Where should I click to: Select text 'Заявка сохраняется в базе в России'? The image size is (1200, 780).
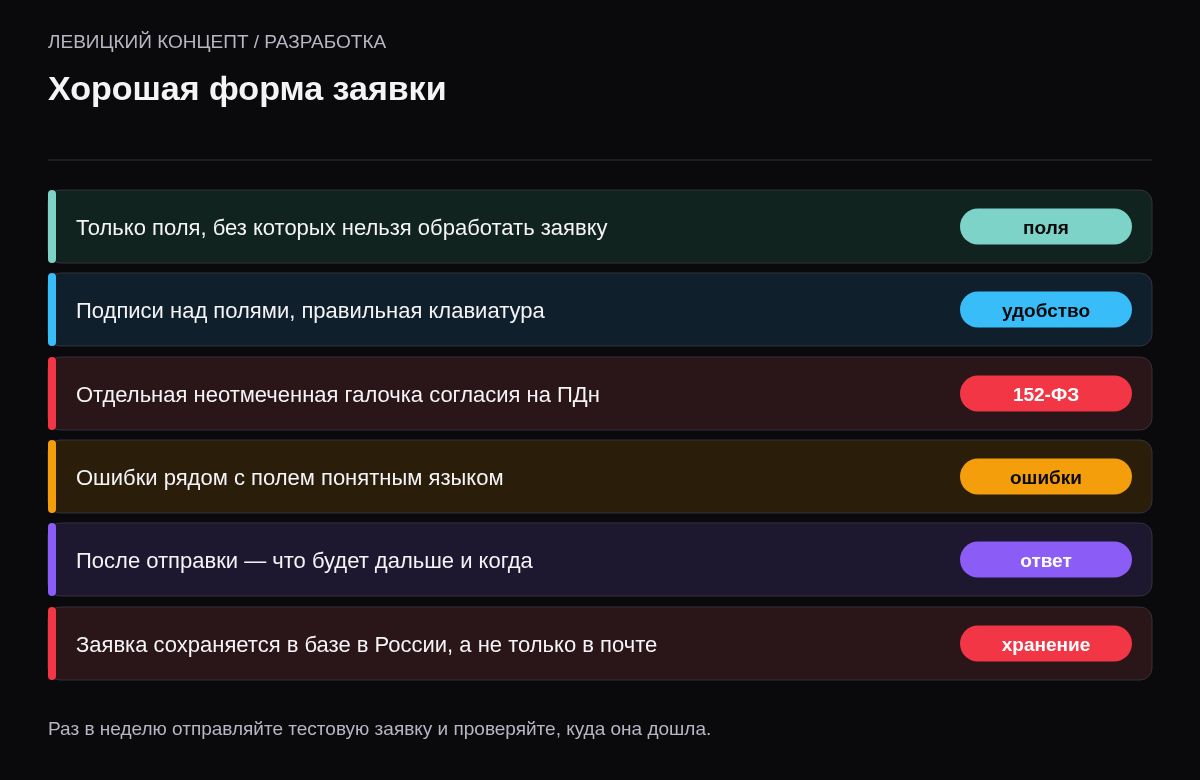(261, 645)
